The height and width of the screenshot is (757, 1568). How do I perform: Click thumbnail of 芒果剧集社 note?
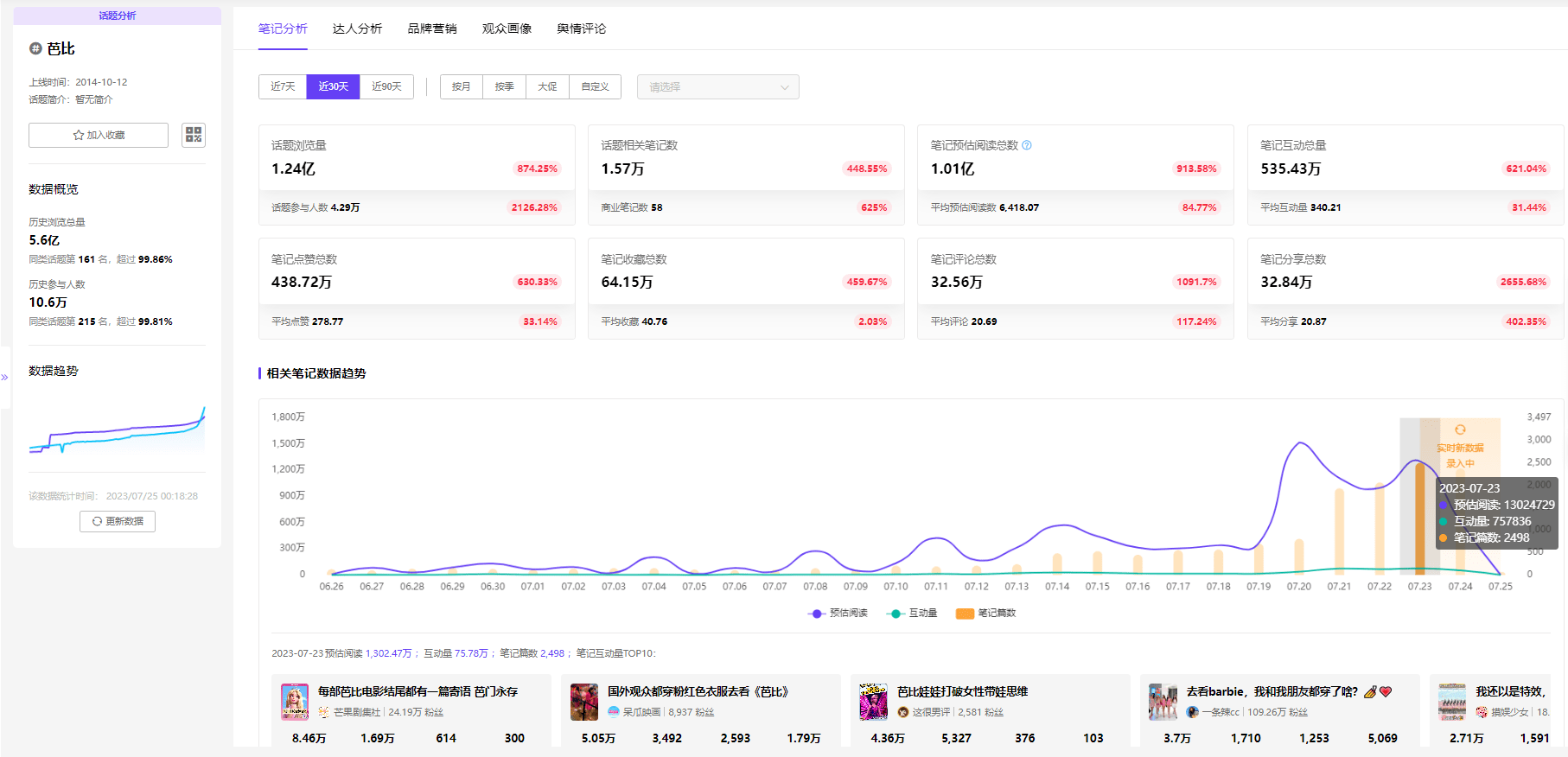tap(295, 702)
